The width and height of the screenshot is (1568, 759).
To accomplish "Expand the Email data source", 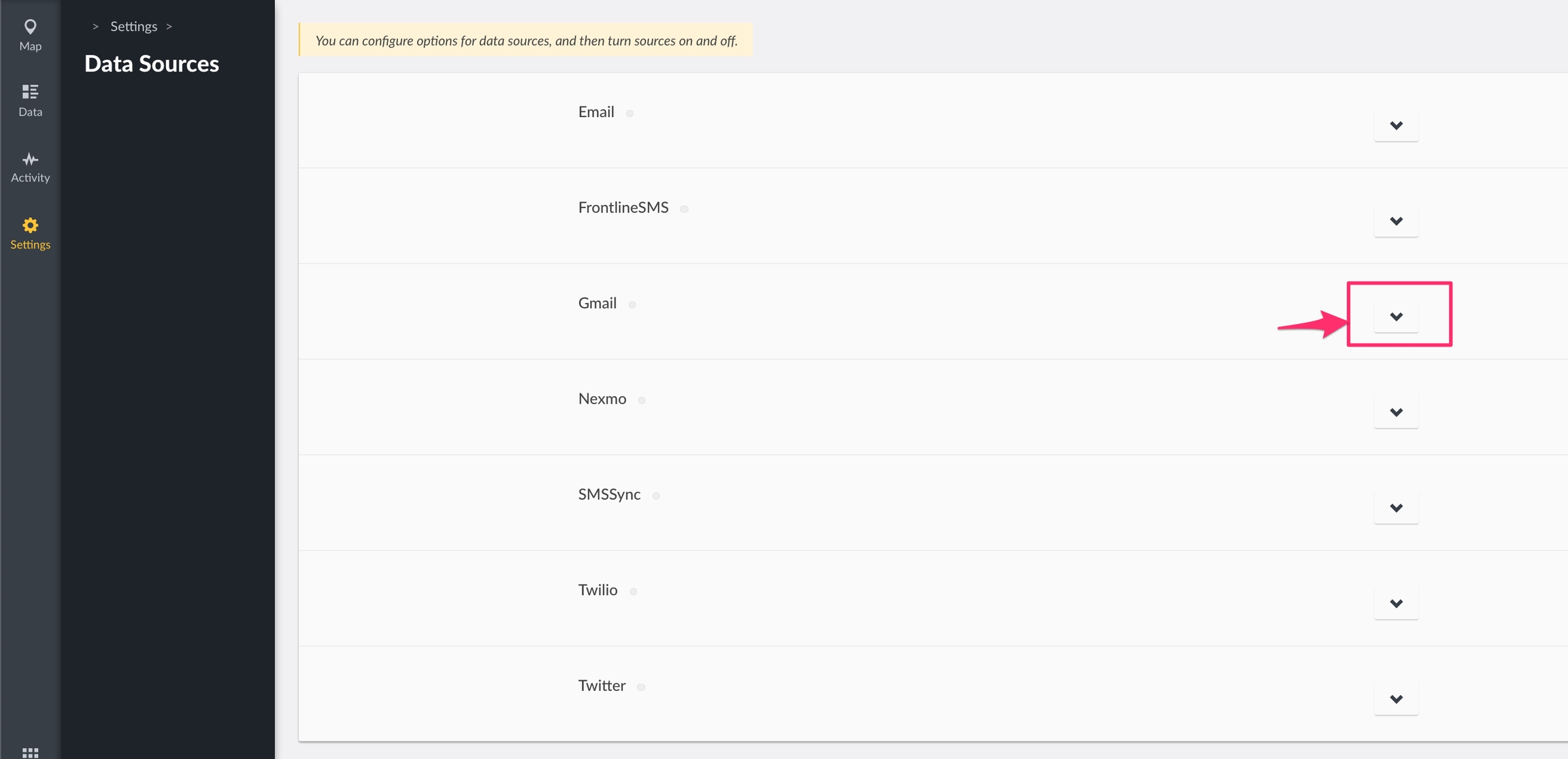I will tap(1396, 125).
